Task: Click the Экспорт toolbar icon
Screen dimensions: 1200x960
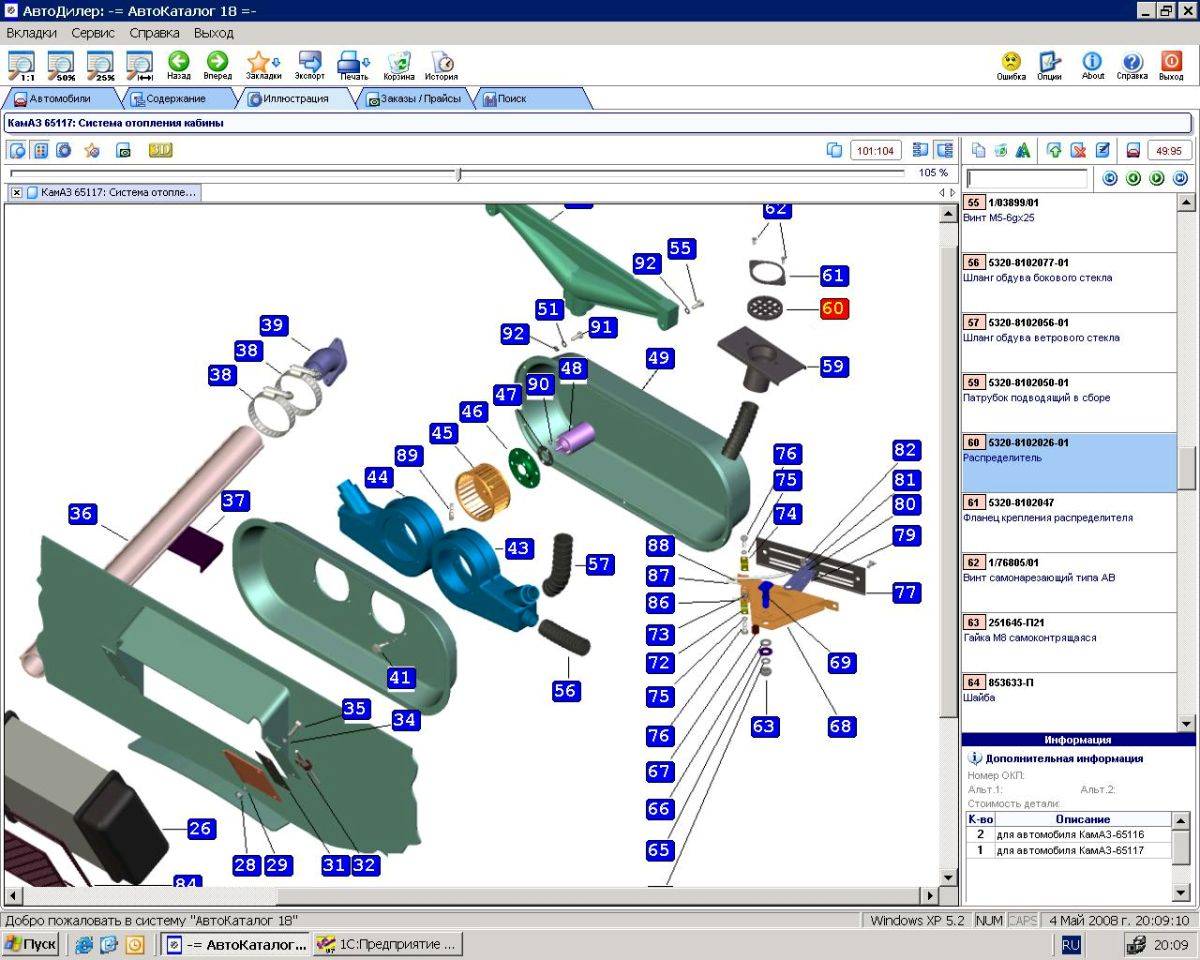Action: click(310, 65)
